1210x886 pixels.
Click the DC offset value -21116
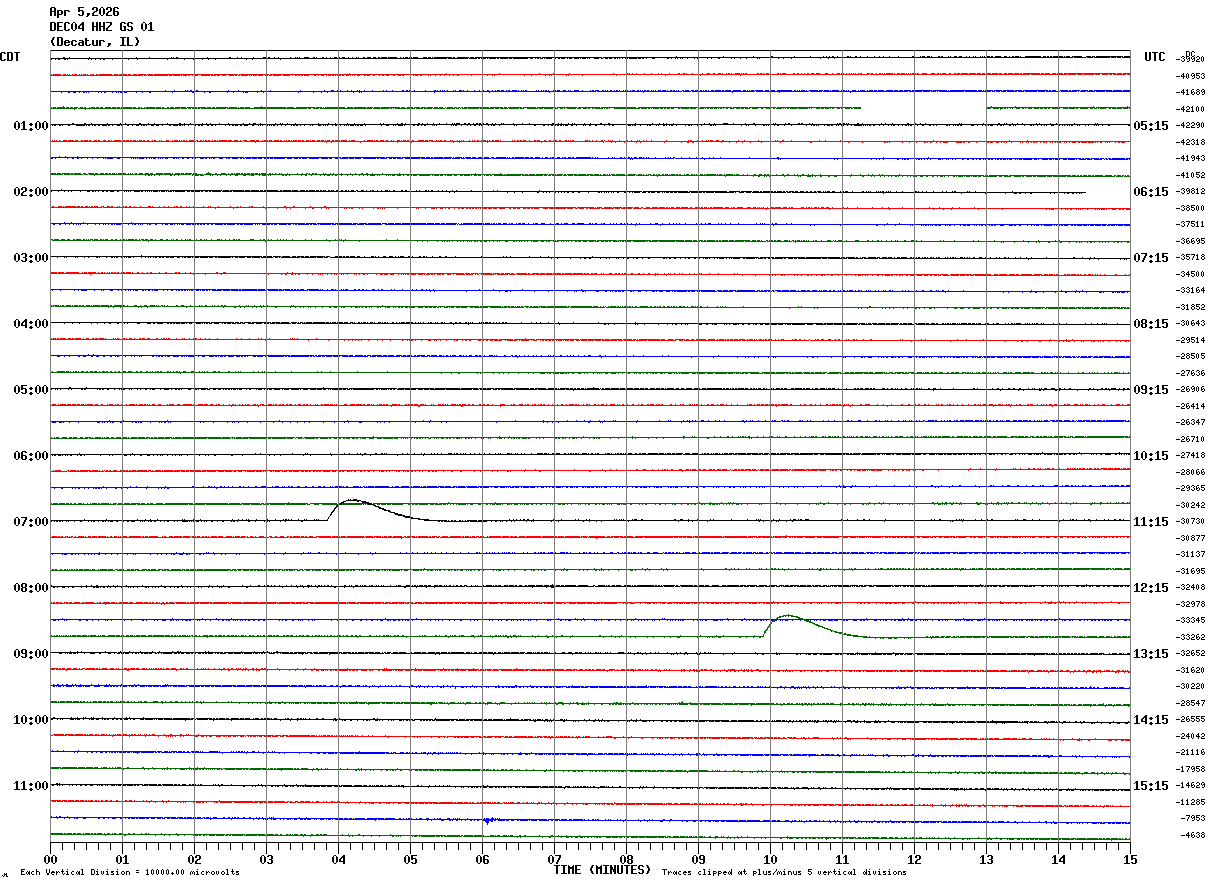click(x=1191, y=752)
